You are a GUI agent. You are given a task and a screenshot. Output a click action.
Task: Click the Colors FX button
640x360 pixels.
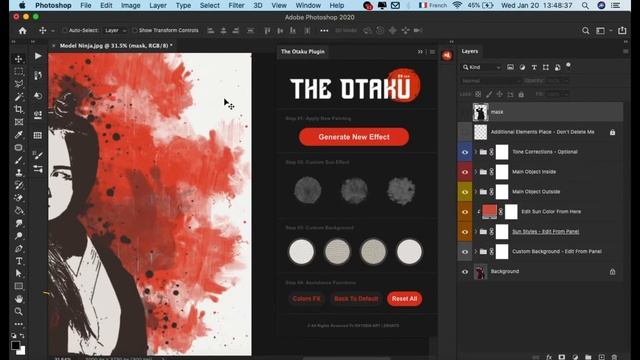coord(306,299)
